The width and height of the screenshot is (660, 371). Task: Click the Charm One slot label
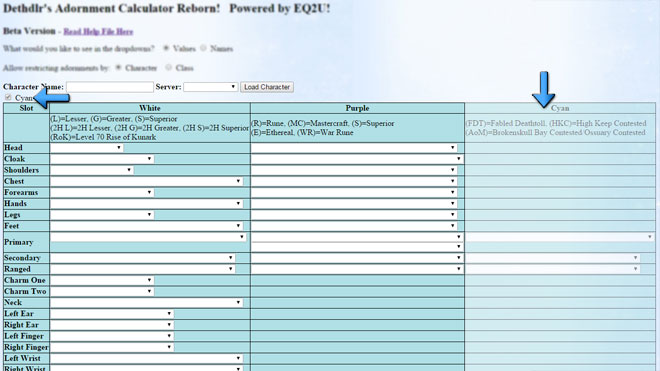25,280
